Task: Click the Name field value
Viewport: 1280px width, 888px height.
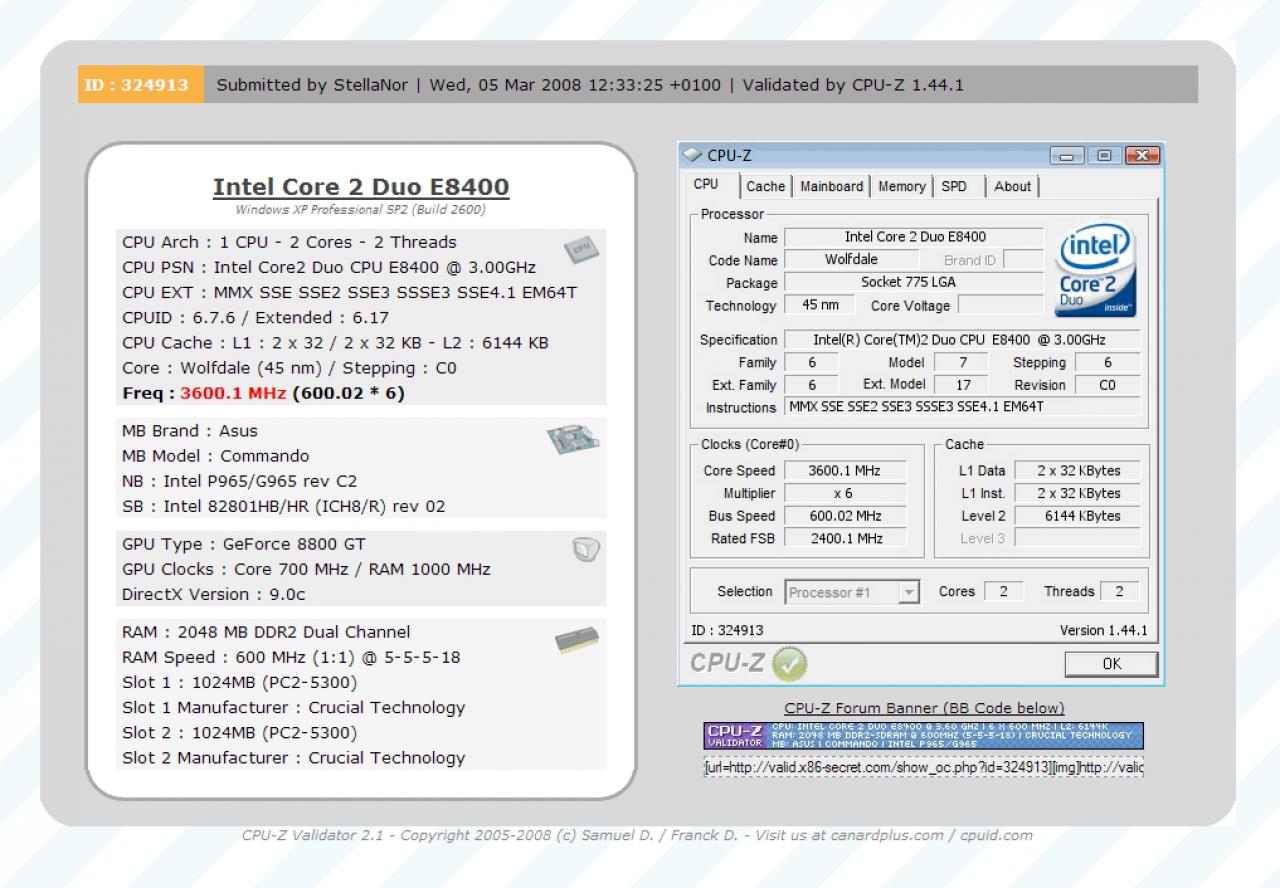Action: pos(914,237)
